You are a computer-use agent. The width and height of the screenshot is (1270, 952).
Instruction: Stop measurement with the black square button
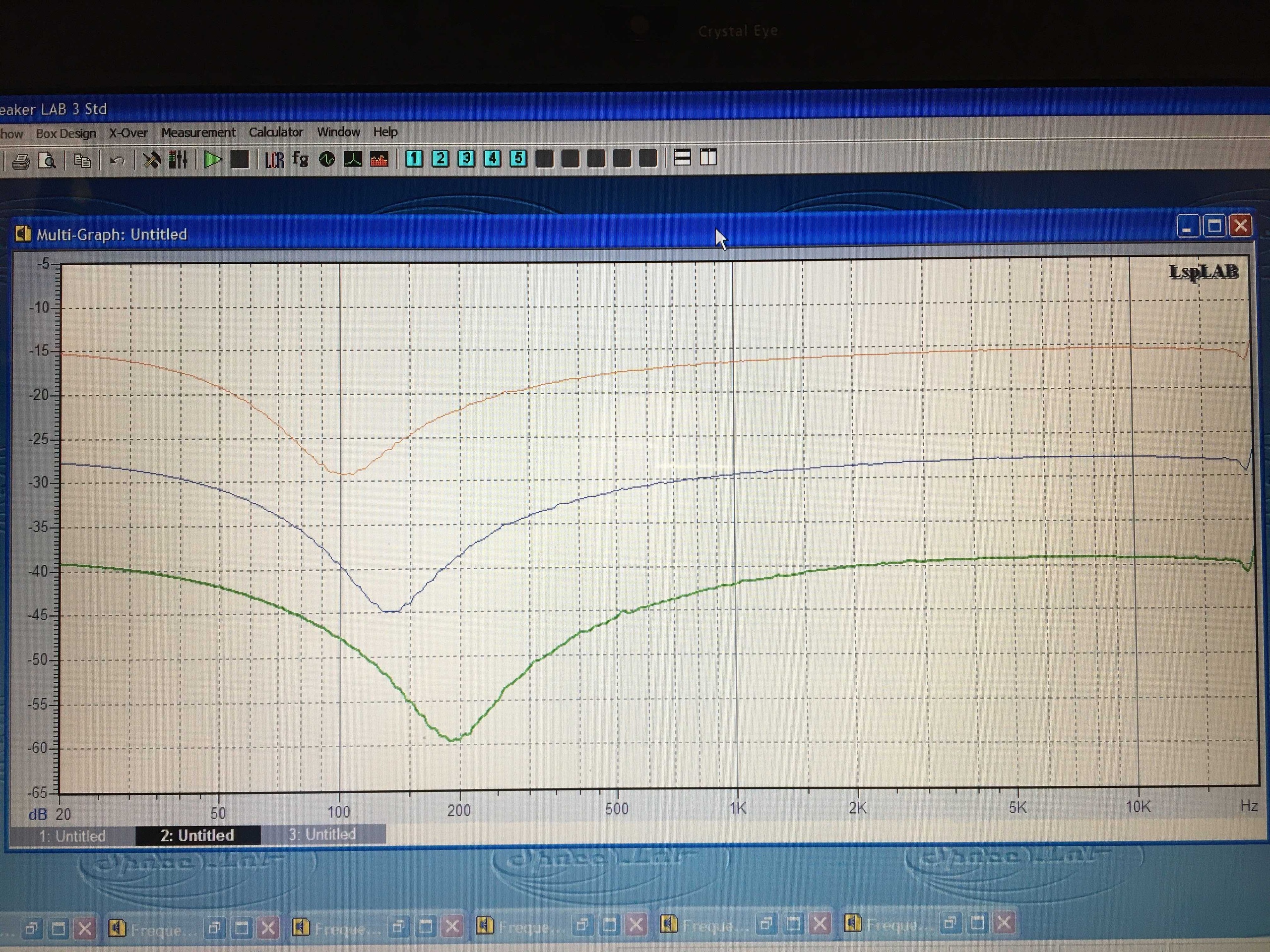(x=240, y=160)
